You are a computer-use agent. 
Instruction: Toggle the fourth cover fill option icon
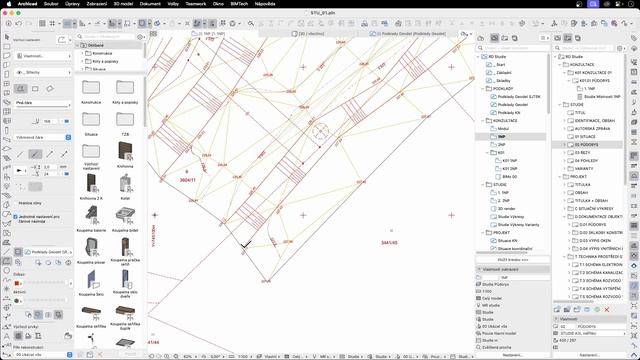[58, 315]
